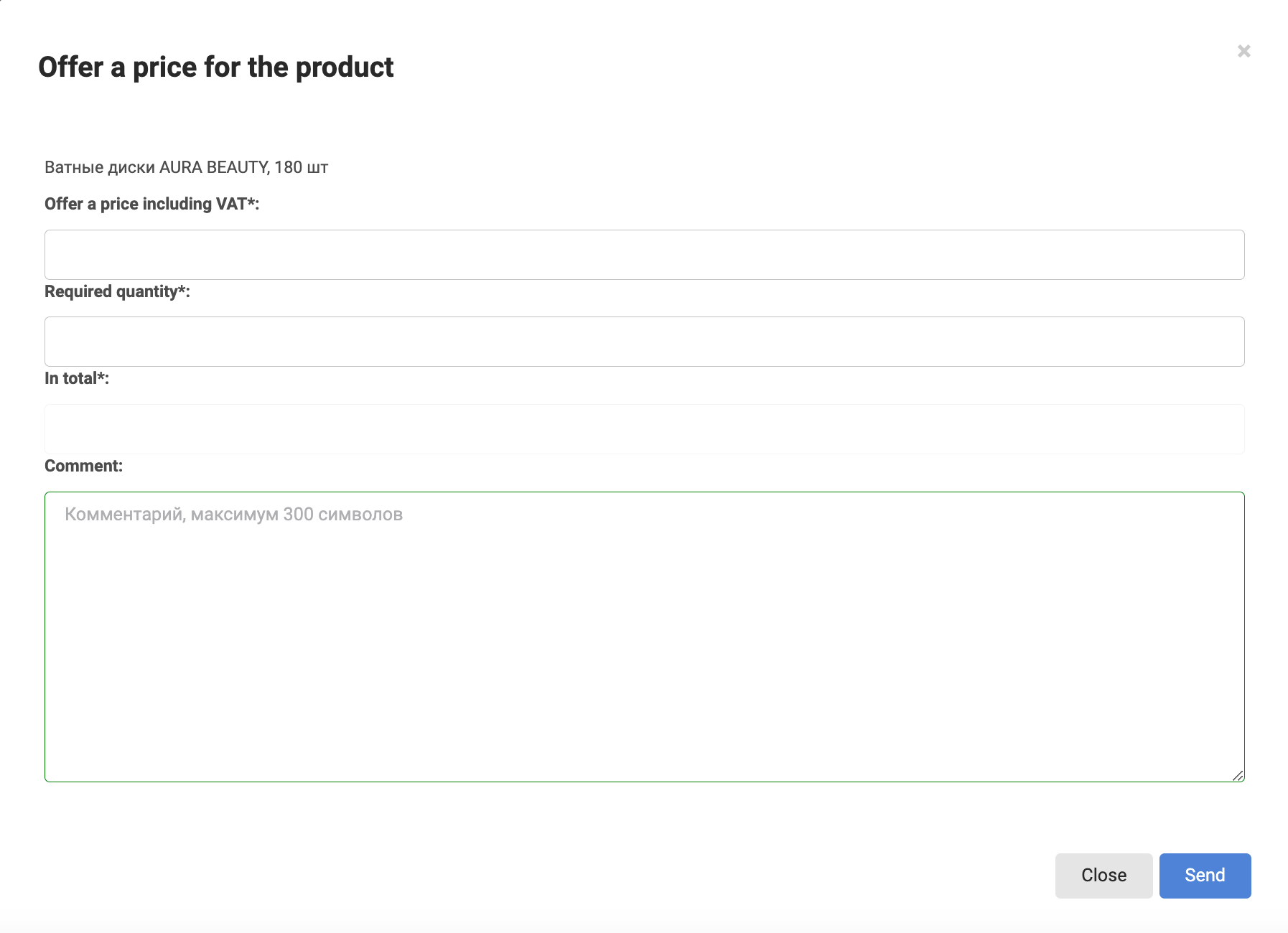1288x933 pixels.
Task: Click the 'Offer a price including VAT*' label
Action: 151,204
